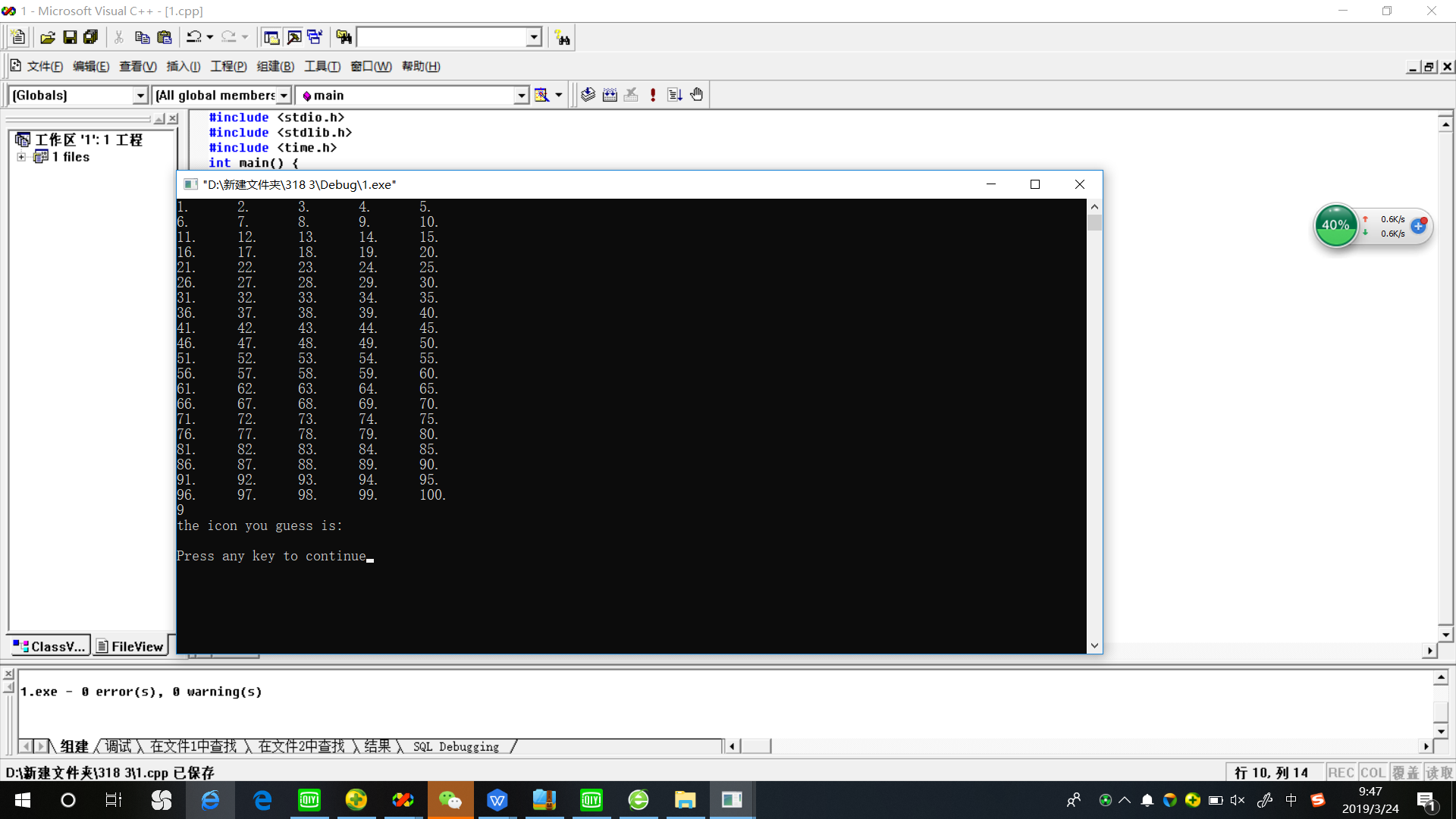This screenshot has width=1456, height=819.
Task: Click the Save floppy disk icon
Action: (70, 37)
